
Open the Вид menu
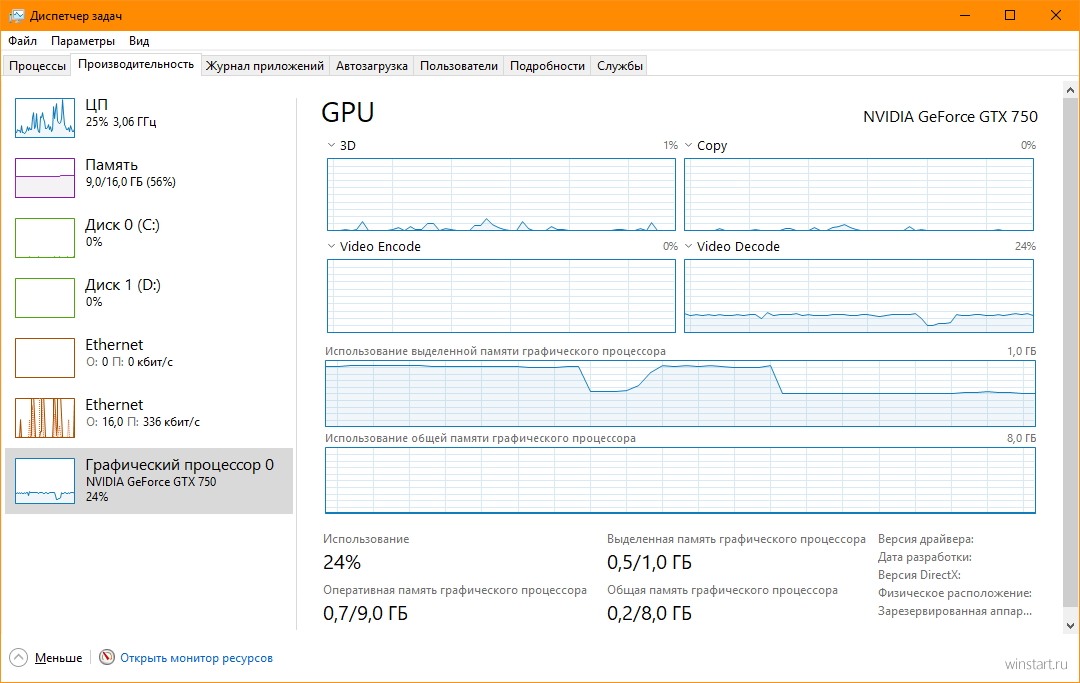coord(138,41)
